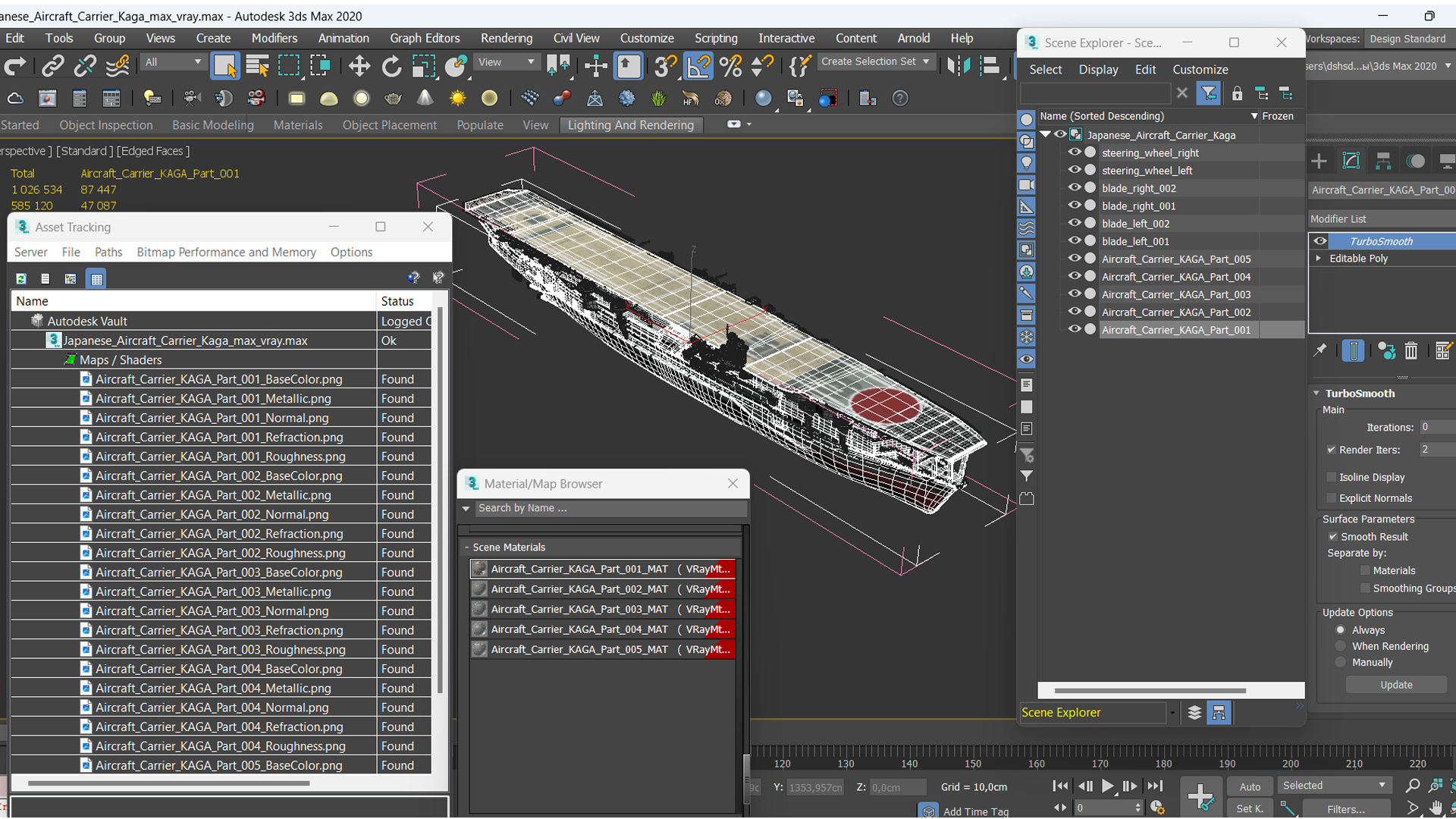Open Scene Explorer Display menu
The height and width of the screenshot is (819, 1456).
pos(1098,69)
